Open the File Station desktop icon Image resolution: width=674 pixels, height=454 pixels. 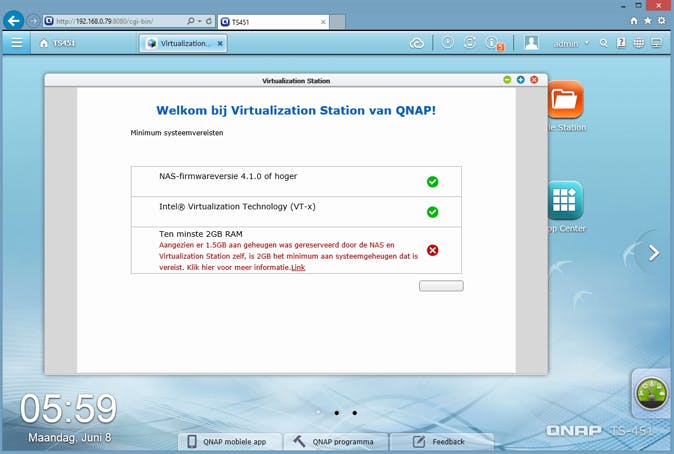coord(565,100)
